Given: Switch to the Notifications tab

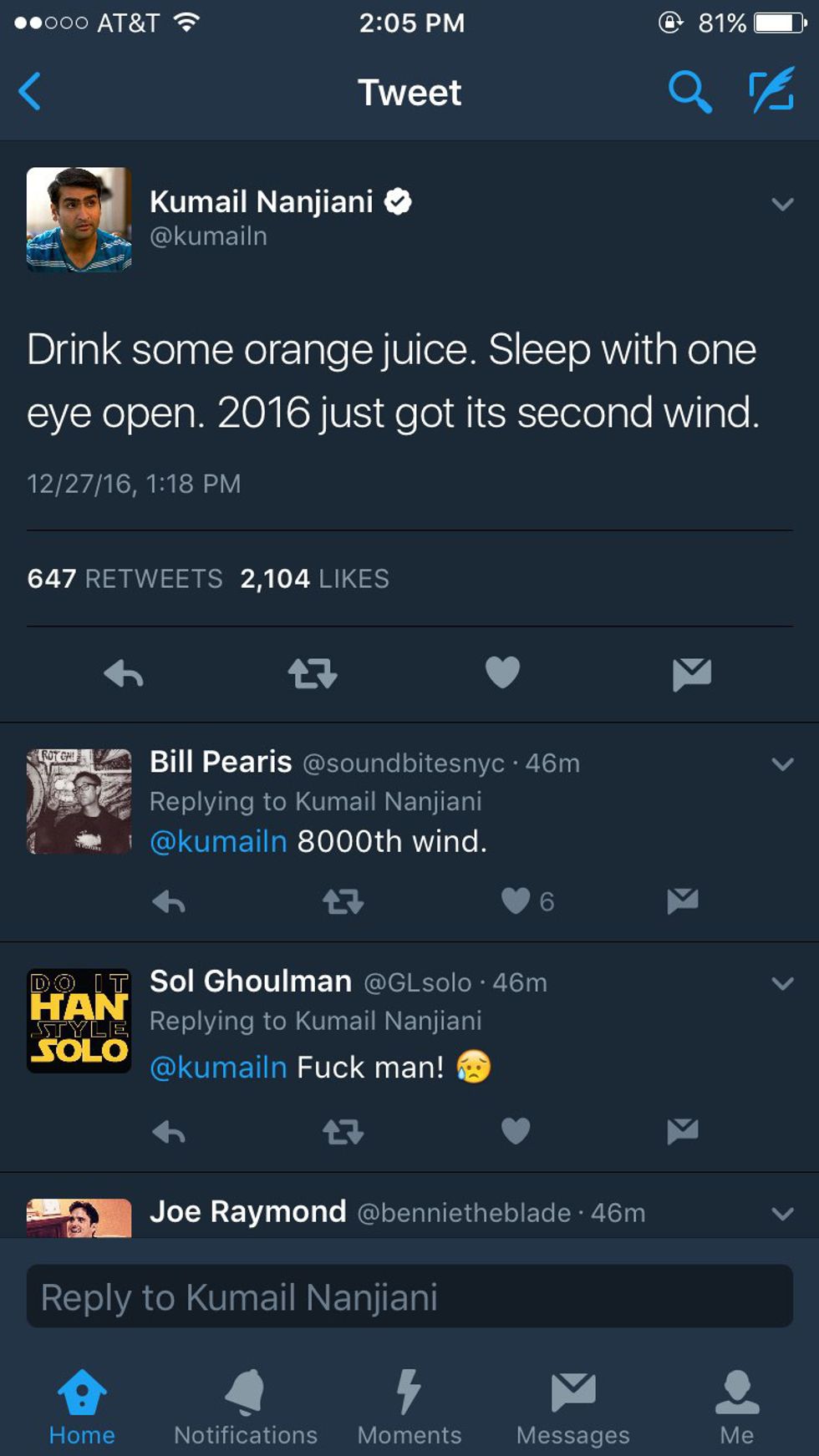Looking at the screenshot, I should point(246,1406).
